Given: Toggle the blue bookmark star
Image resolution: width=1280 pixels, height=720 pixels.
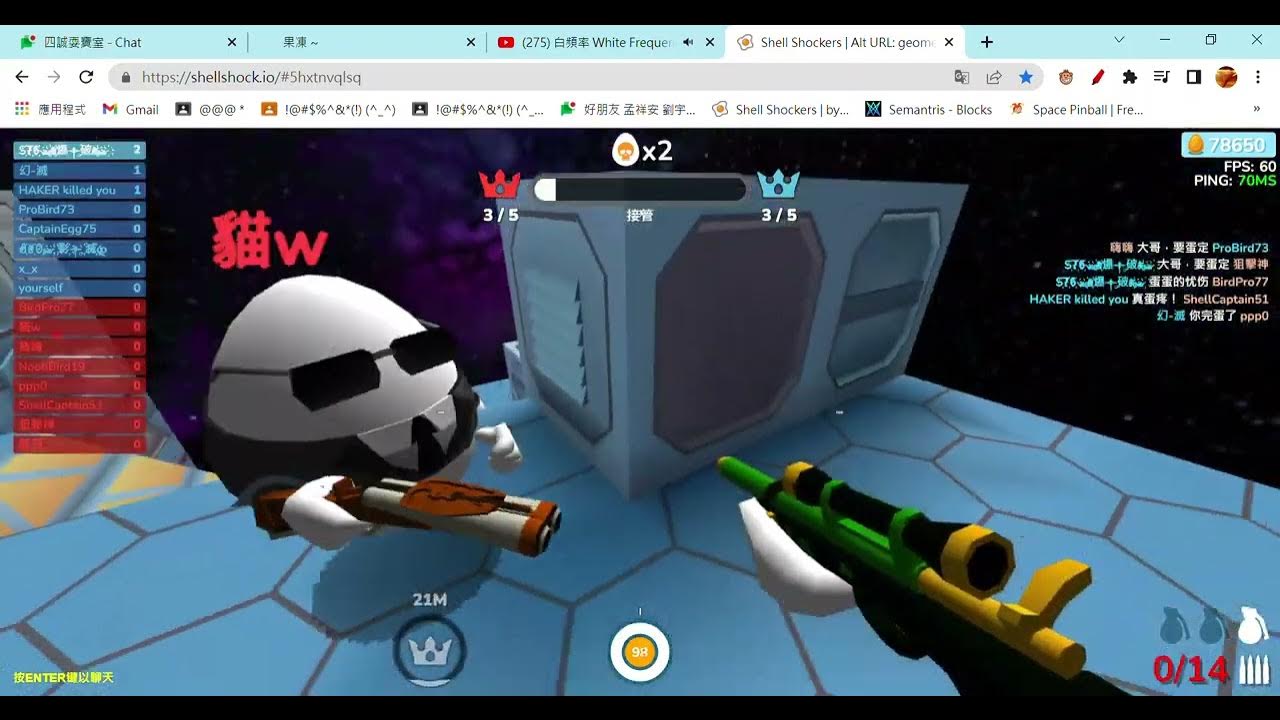Looking at the screenshot, I should [1026, 77].
